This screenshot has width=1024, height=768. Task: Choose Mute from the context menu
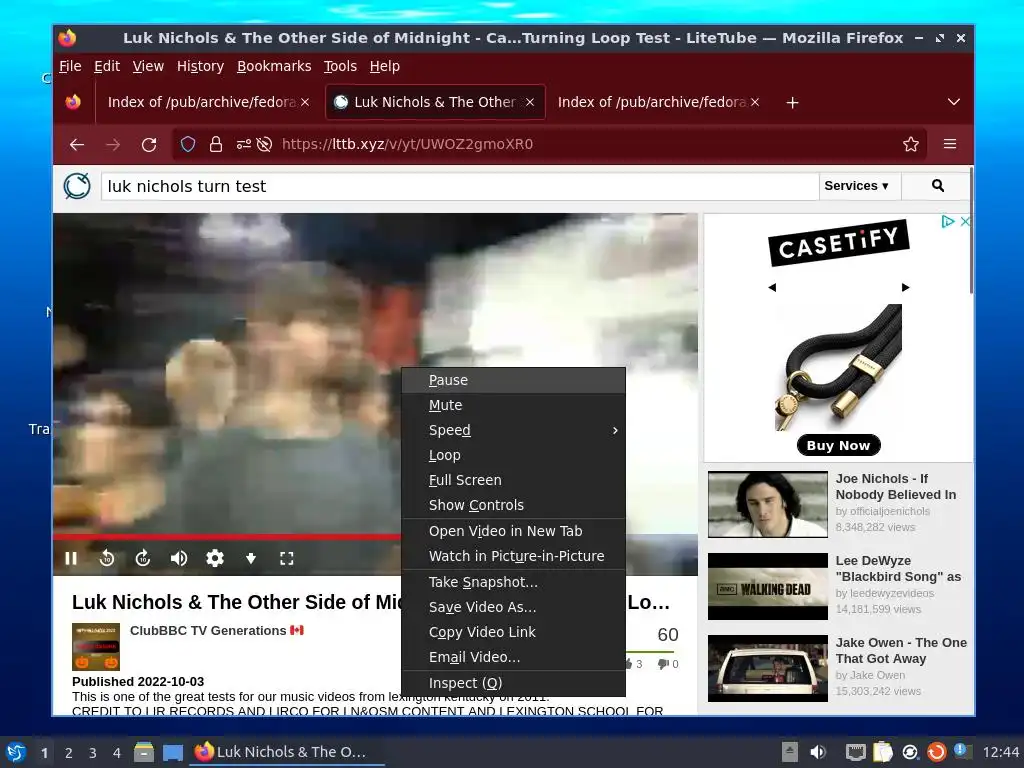point(514,405)
